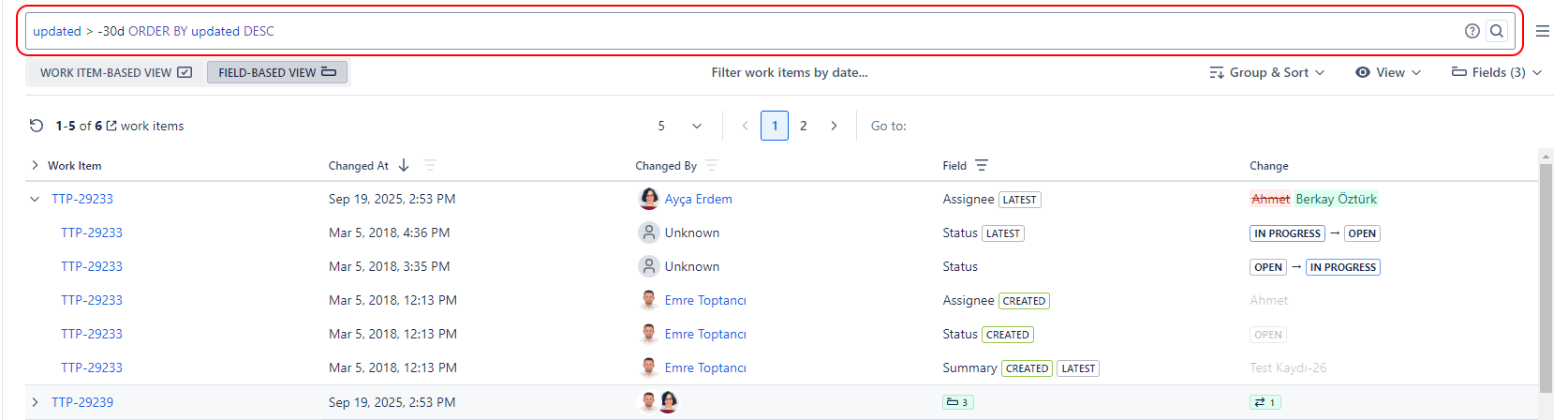Image resolution: width=1568 pixels, height=420 pixels.
Task: Click the search magnifier icon in JQL bar
Action: coord(1497,31)
